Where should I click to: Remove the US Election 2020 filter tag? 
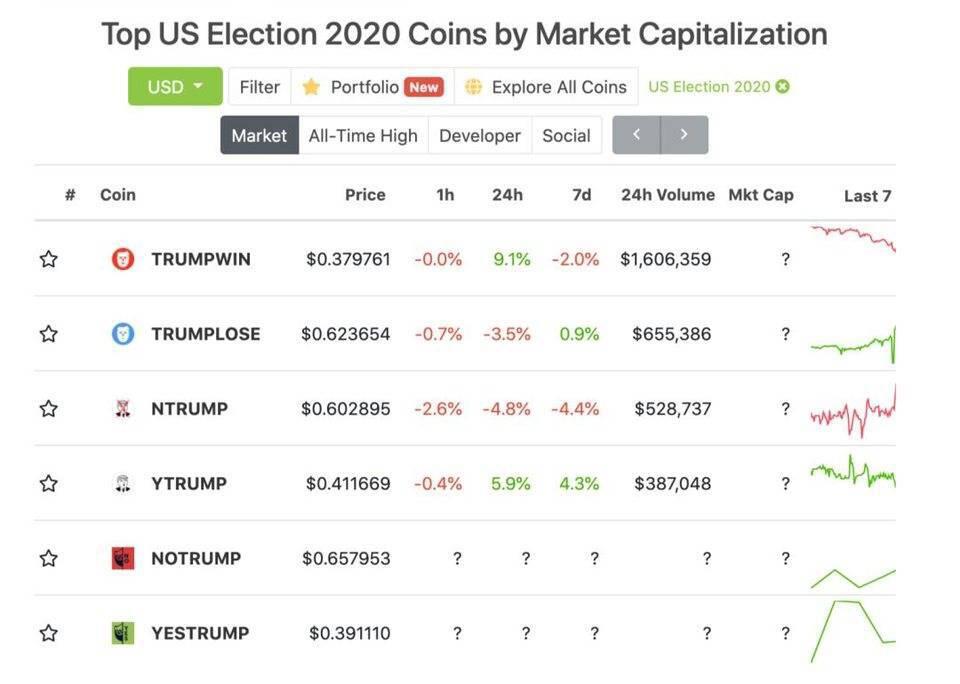click(782, 86)
